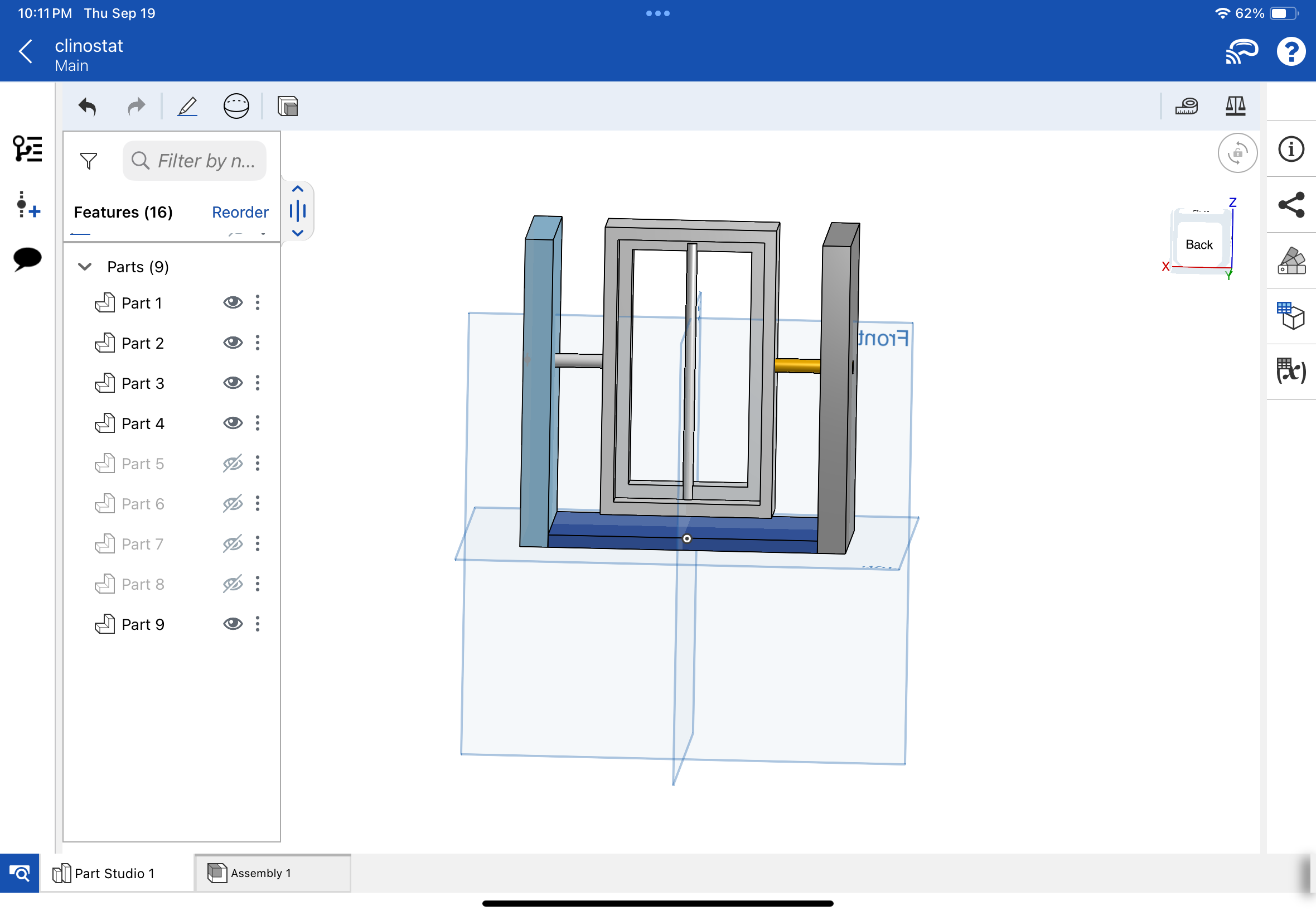This screenshot has height=915, width=1316.
Task: Open Part 6 three-dot menu
Action: (x=258, y=503)
